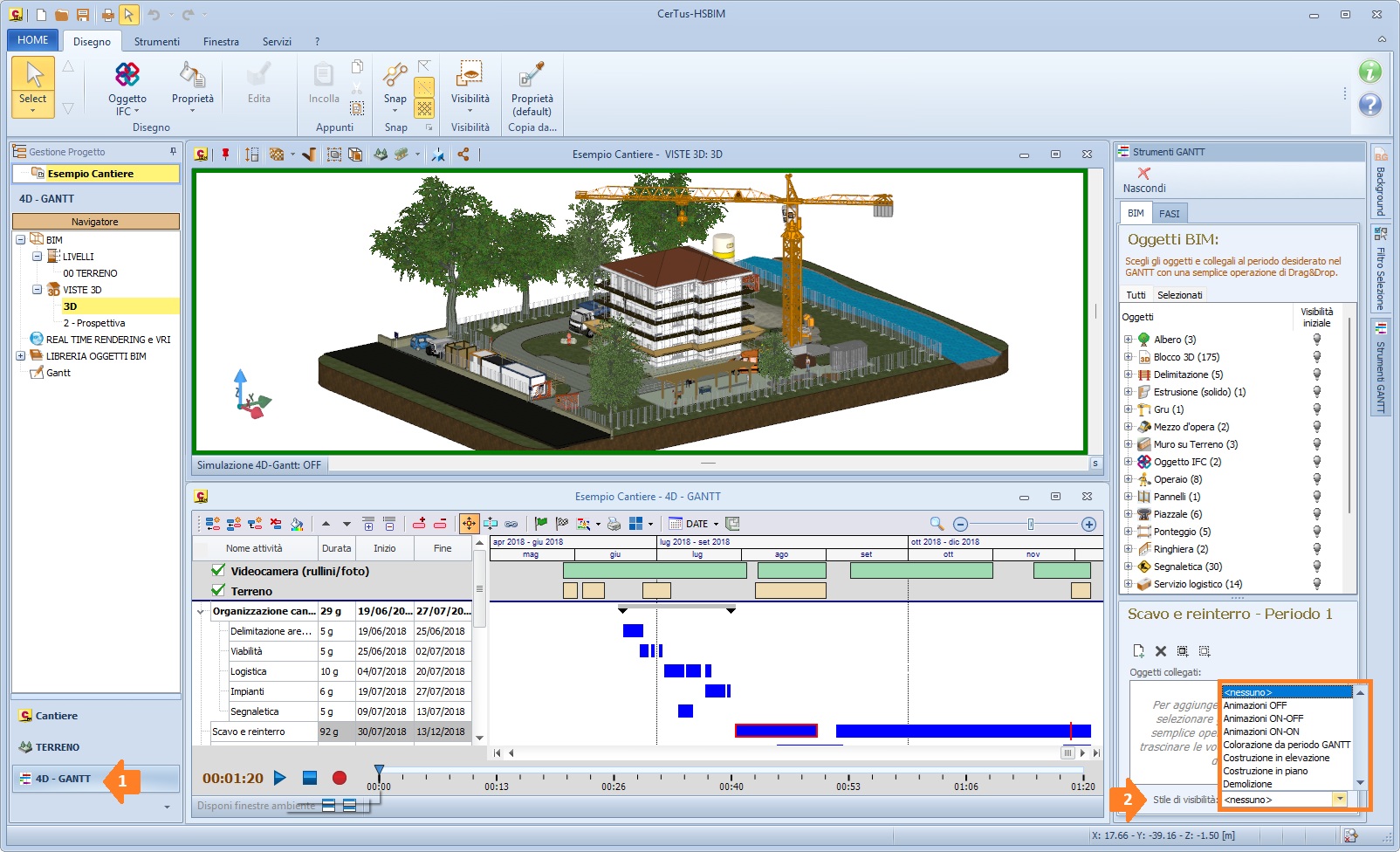Open the Stile di visibilità dropdown
The image size is (1400, 852).
pyautogui.click(x=1338, y=800)
